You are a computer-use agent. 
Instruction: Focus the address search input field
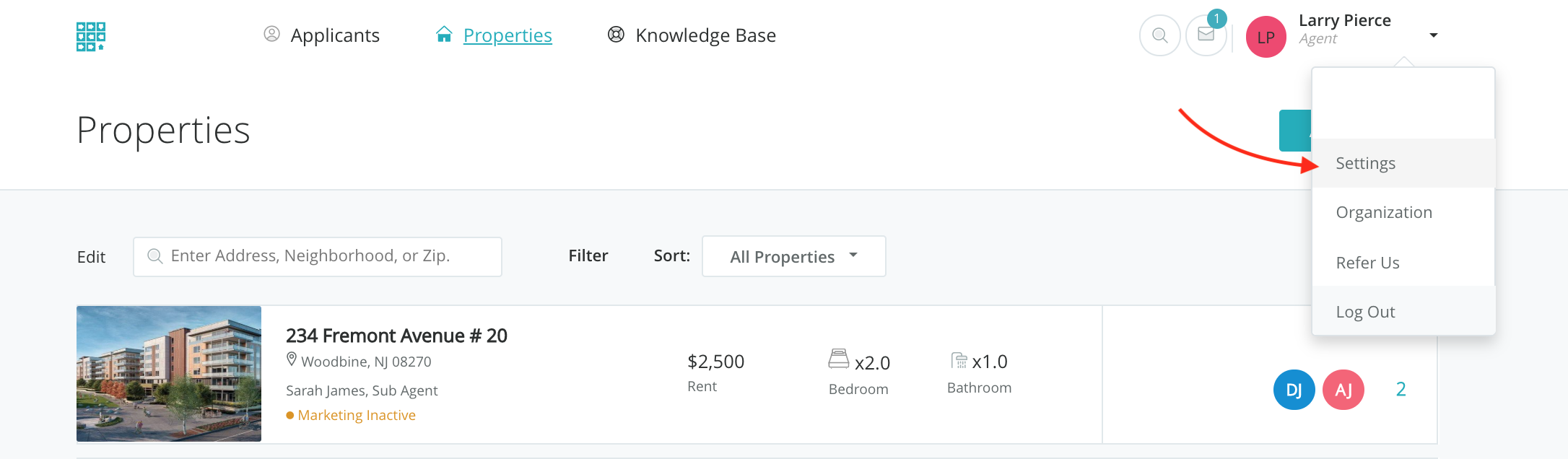(x=318, y=256)
